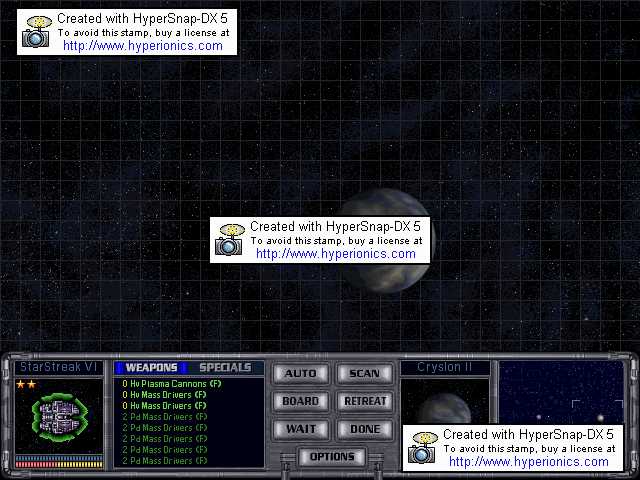Viewport: 640px width, 480px height.
Task: Click the gold star rank icons
Action: 26,384
